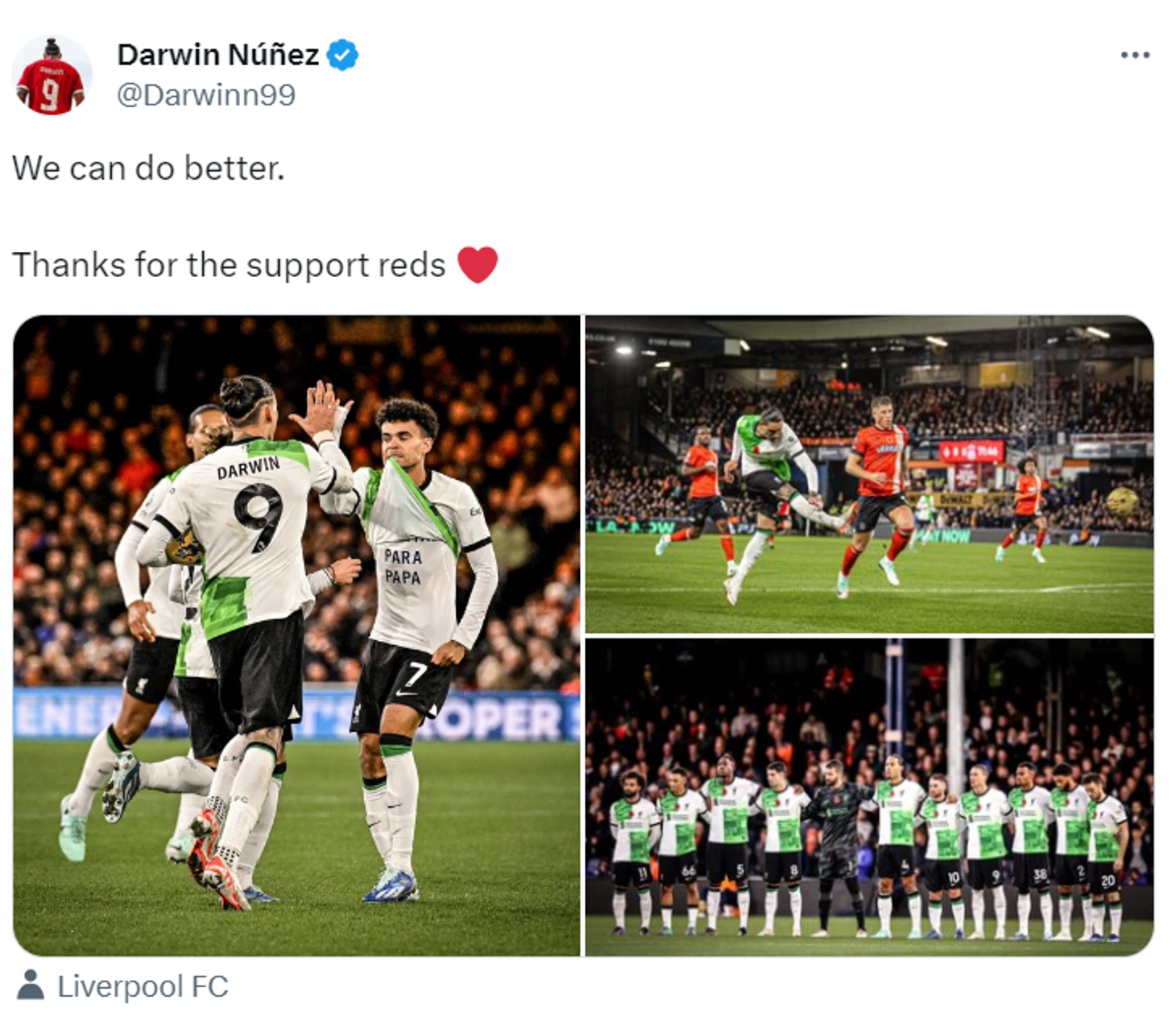Image resolution: width=1176 pixels, height=1025 pixels.
Task: Open the Liverpool FC tagged account
Action: (x=143, y=986)
